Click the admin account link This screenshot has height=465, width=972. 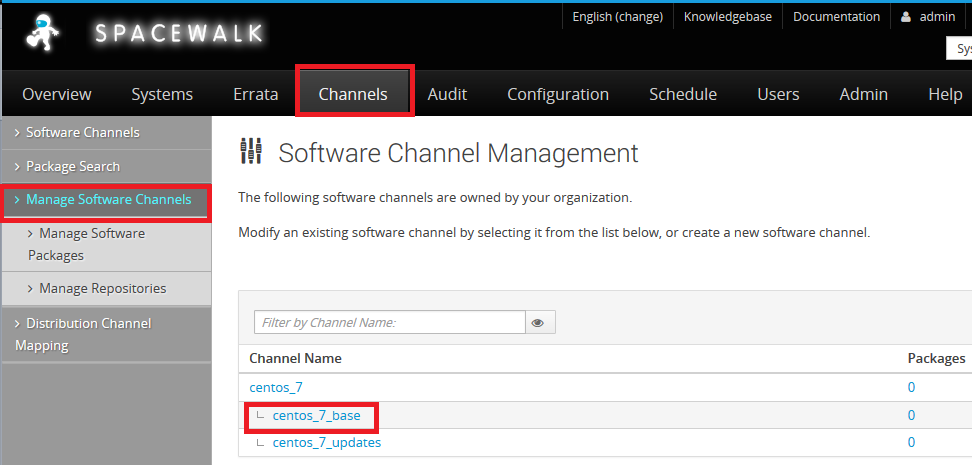coord(937,17)
